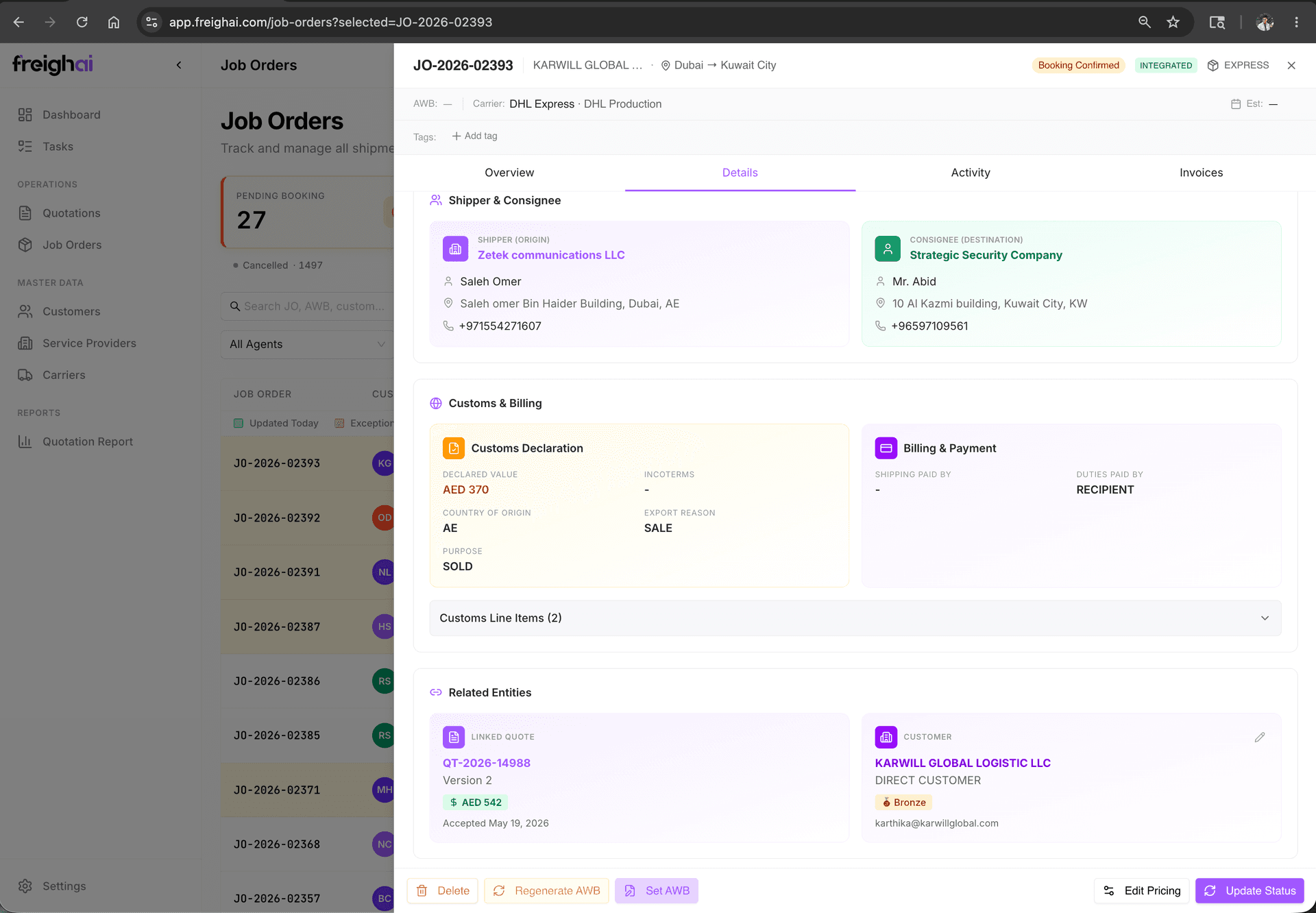Click the Booking Confirmed status badge
Viewport: 1316px width, 913px height.
click(1078, 65)
